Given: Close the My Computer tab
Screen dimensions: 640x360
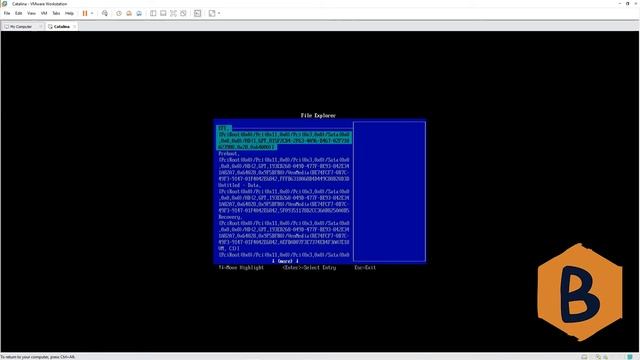Looking at the screenshot, I should click(40, 27).
